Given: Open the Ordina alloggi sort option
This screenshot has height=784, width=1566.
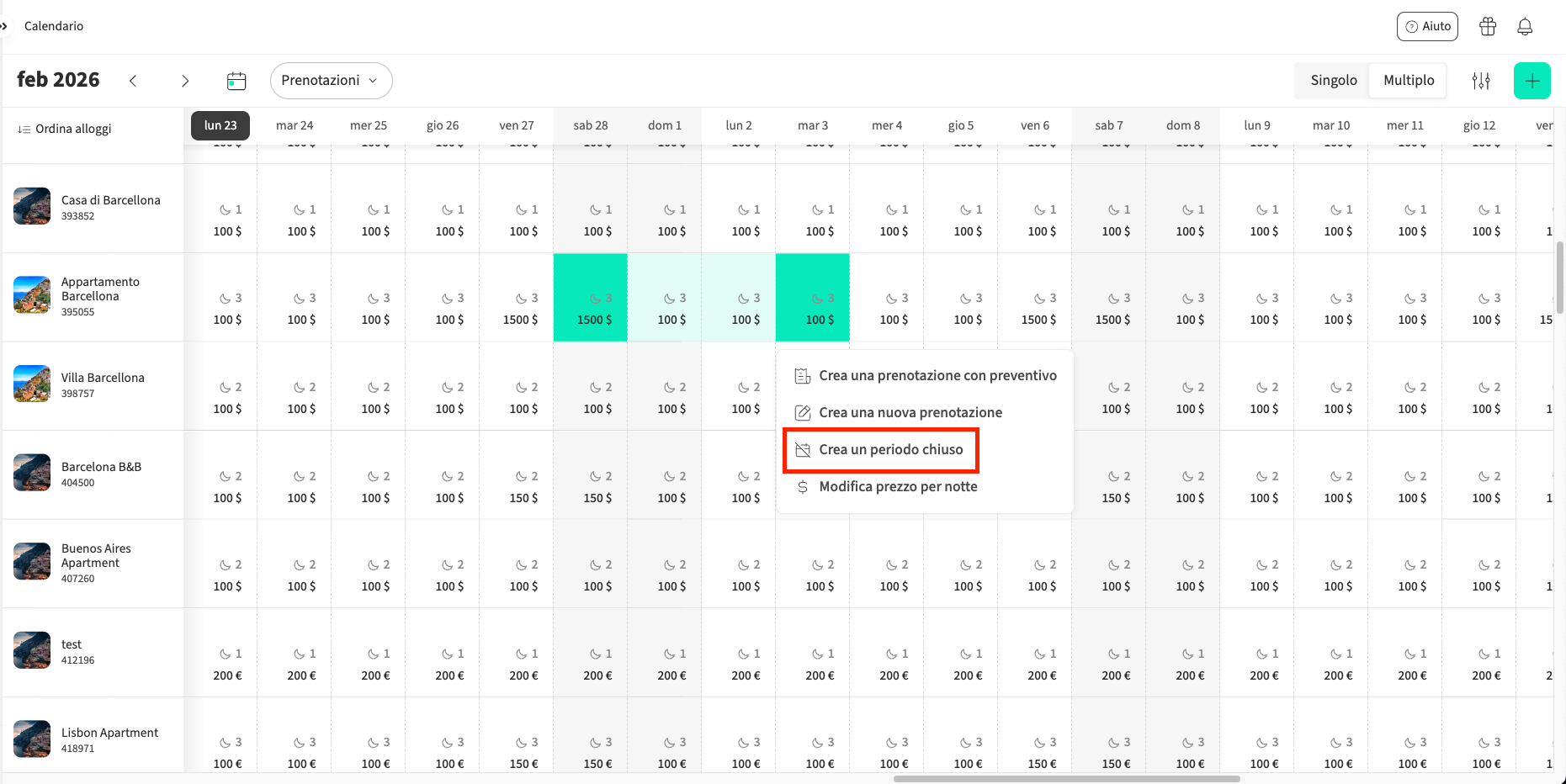Looking at the screenshot, I should (65, 129).
